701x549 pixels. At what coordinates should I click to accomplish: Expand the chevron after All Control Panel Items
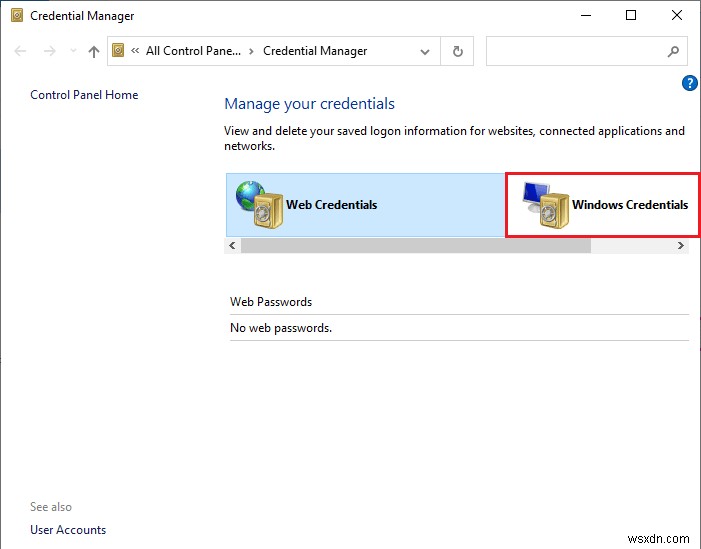coord(252,51)
